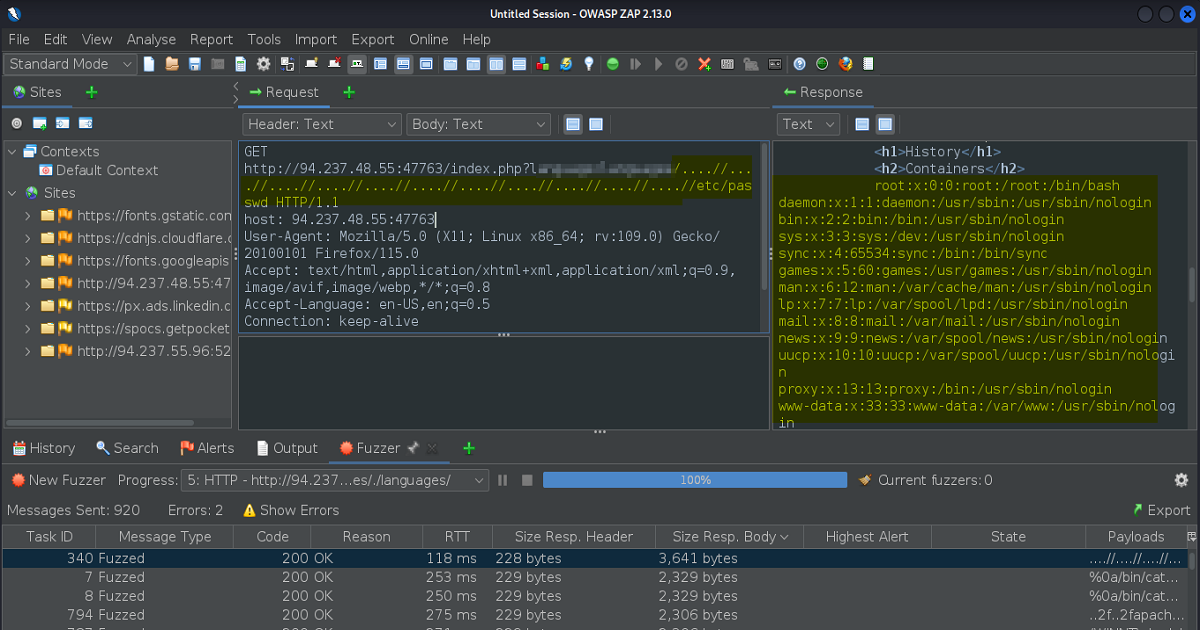1200x630 pixels.
Task: Click the target scope icon in Sites panel
Action: [16, 124]
